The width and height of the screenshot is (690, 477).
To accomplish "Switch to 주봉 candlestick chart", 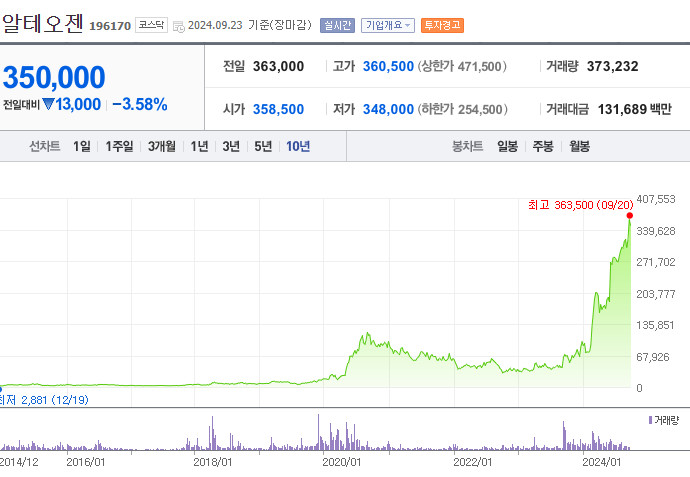I will (x=543, y=146).
